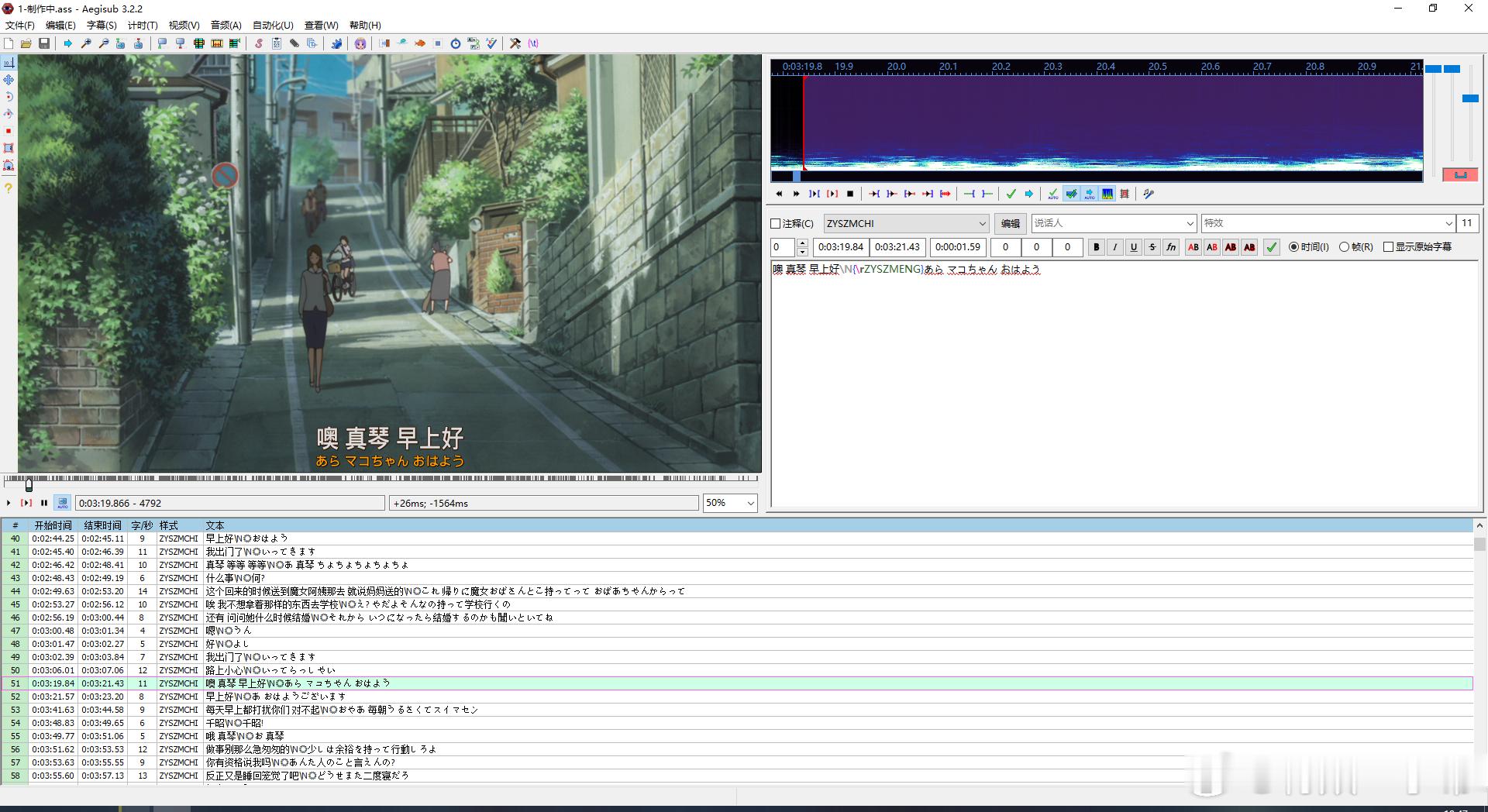Stop audio playback with the square button

(850, 194)
